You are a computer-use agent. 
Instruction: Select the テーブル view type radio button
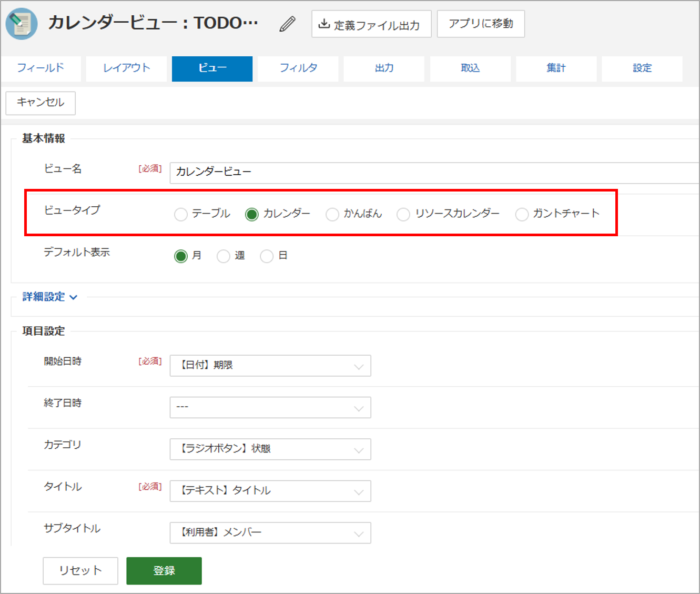click(181, 214)
